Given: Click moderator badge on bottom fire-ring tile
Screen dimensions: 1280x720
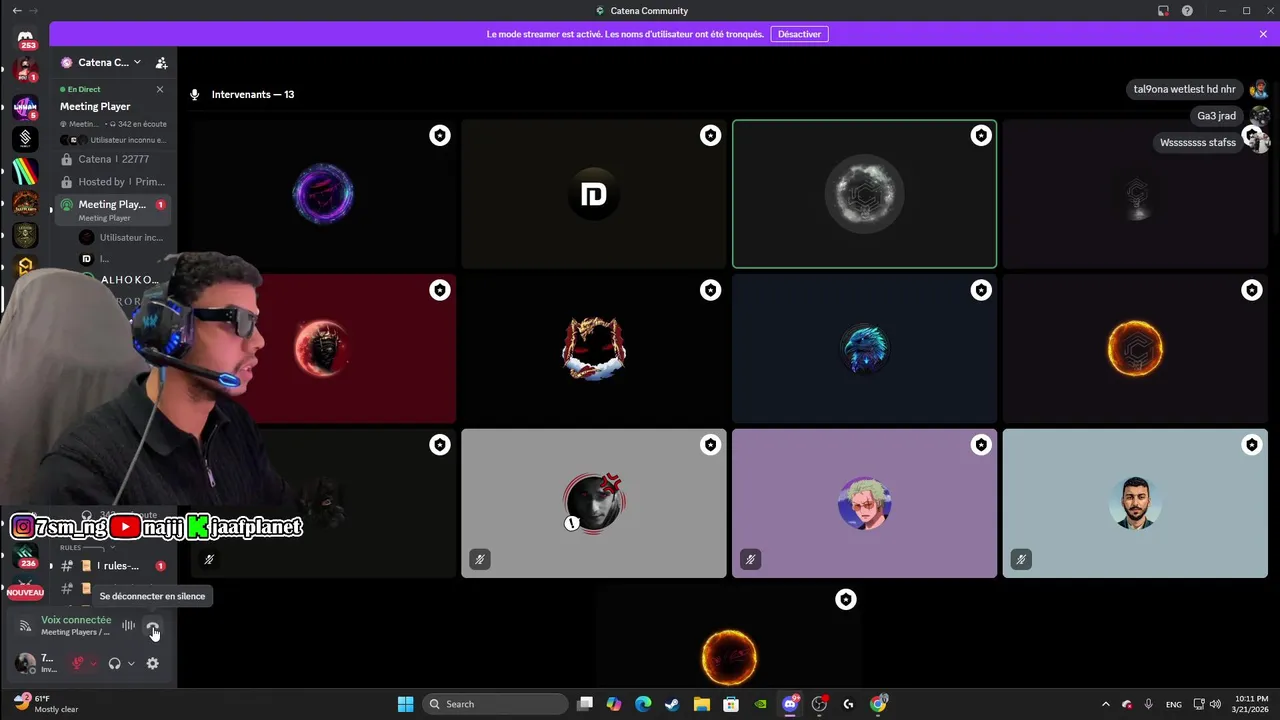Looking at the screenshot, I should point(846,599).
